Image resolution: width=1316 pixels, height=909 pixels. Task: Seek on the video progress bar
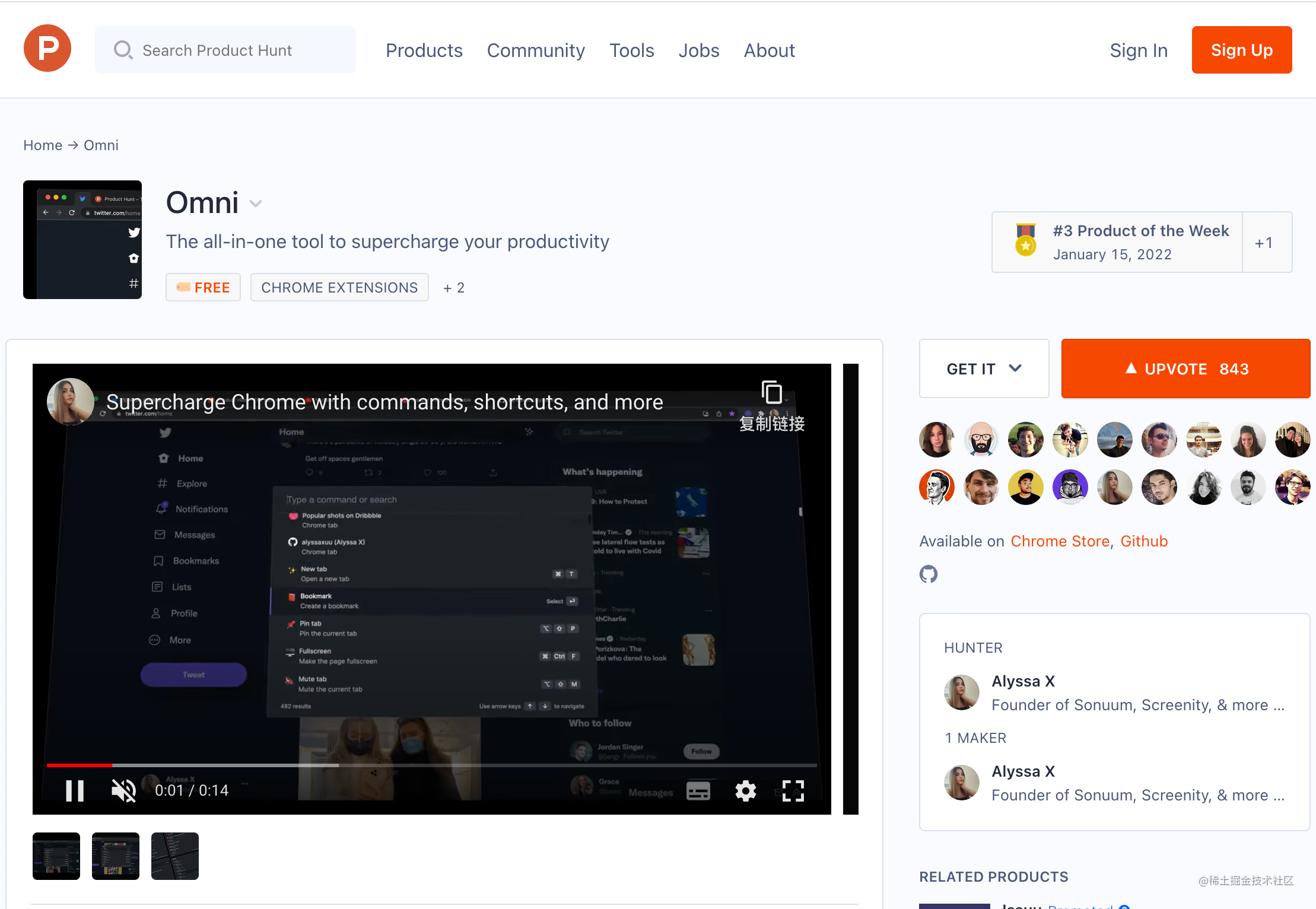tap(431, 765)
